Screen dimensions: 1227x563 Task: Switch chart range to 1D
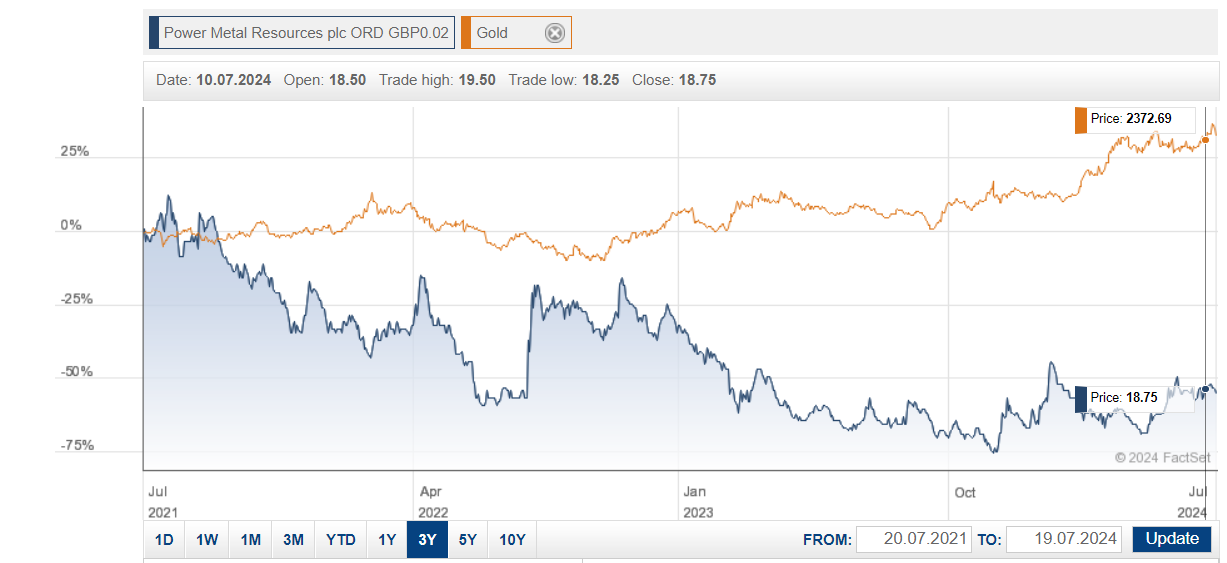point(164,540)
